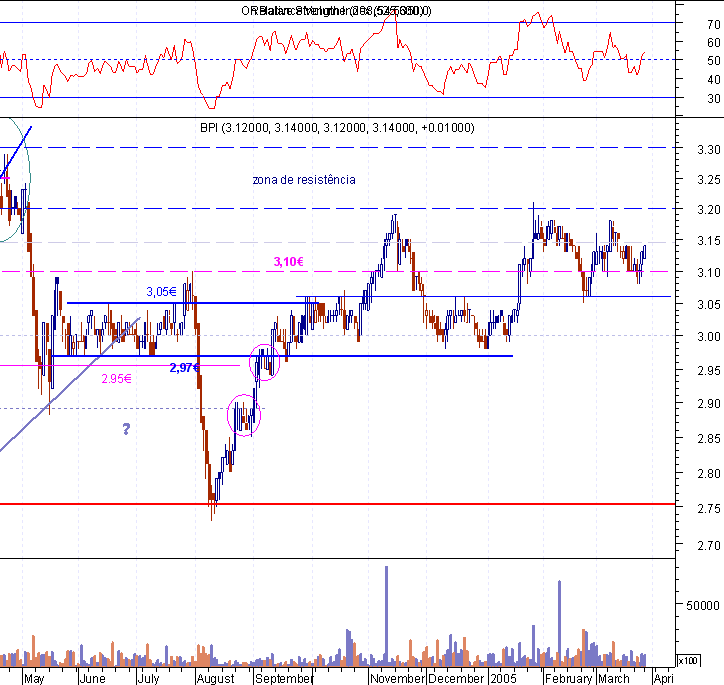Screen dimensions: 724x685
Task: Click the June label on the time axis
Action: 92,679
